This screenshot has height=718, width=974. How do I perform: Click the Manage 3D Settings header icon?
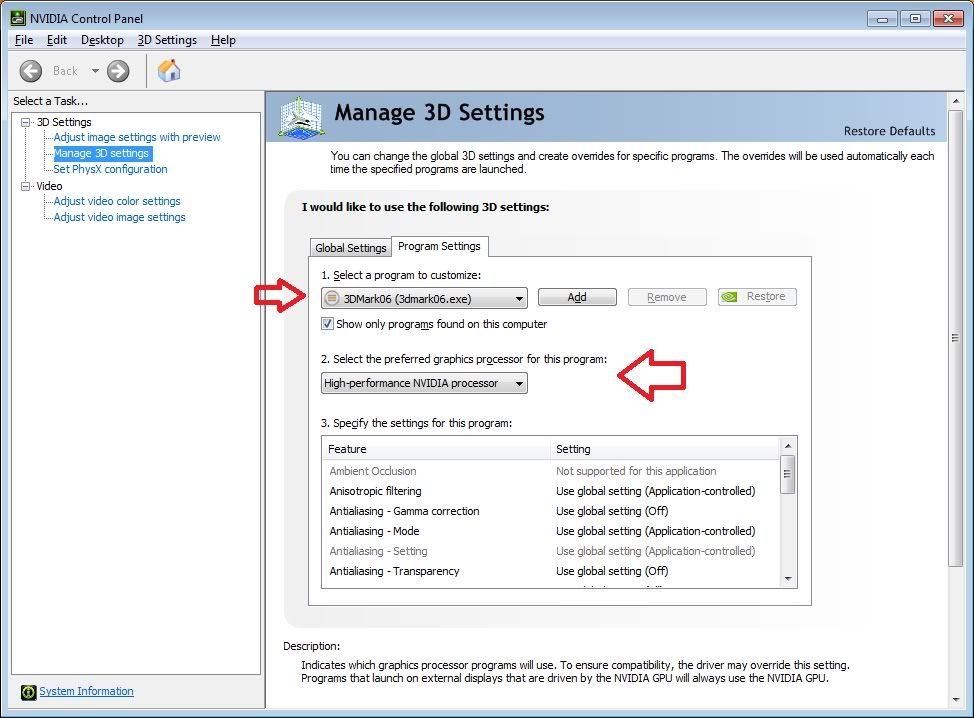coord(301,117)
